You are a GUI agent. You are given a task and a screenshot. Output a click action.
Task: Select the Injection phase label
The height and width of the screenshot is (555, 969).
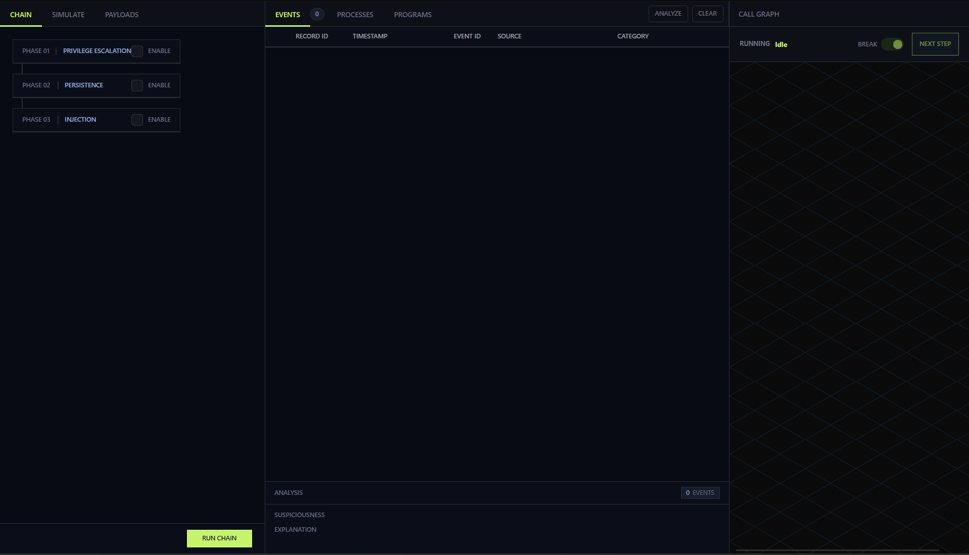tap(80, 120)
